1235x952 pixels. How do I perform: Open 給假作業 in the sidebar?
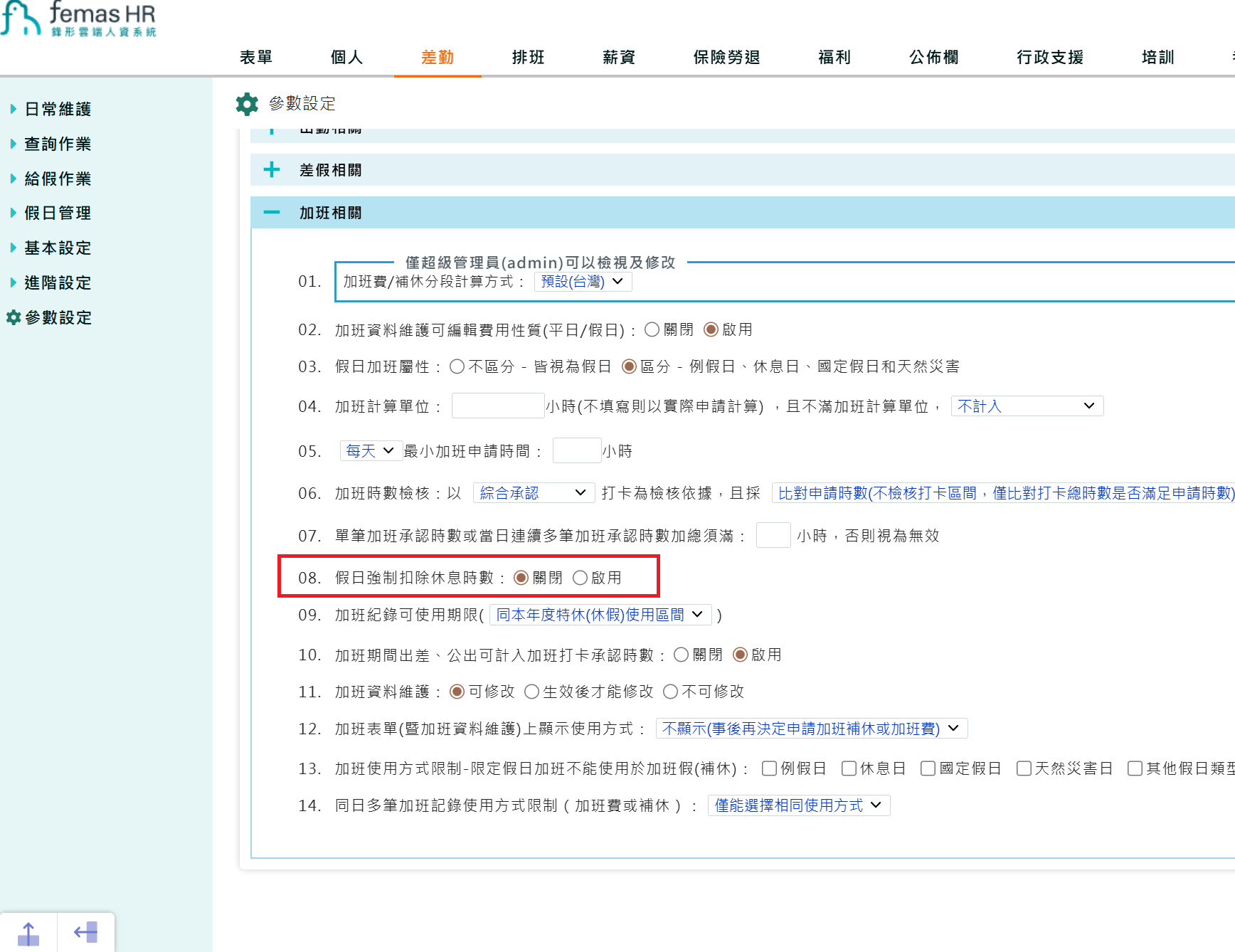pyautogui.click(x=58, y=179)
